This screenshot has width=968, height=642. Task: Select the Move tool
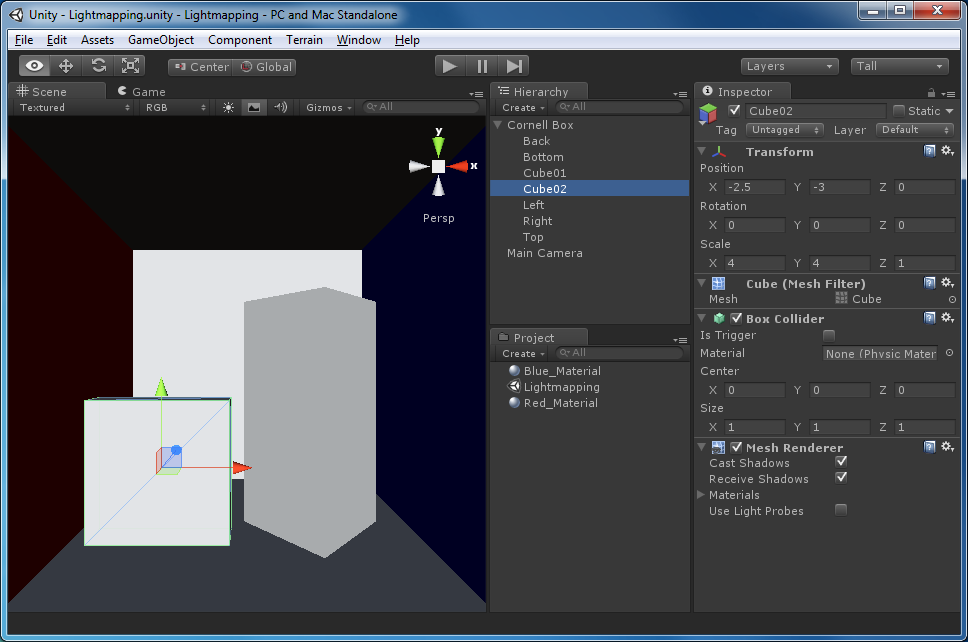[66, 66]
